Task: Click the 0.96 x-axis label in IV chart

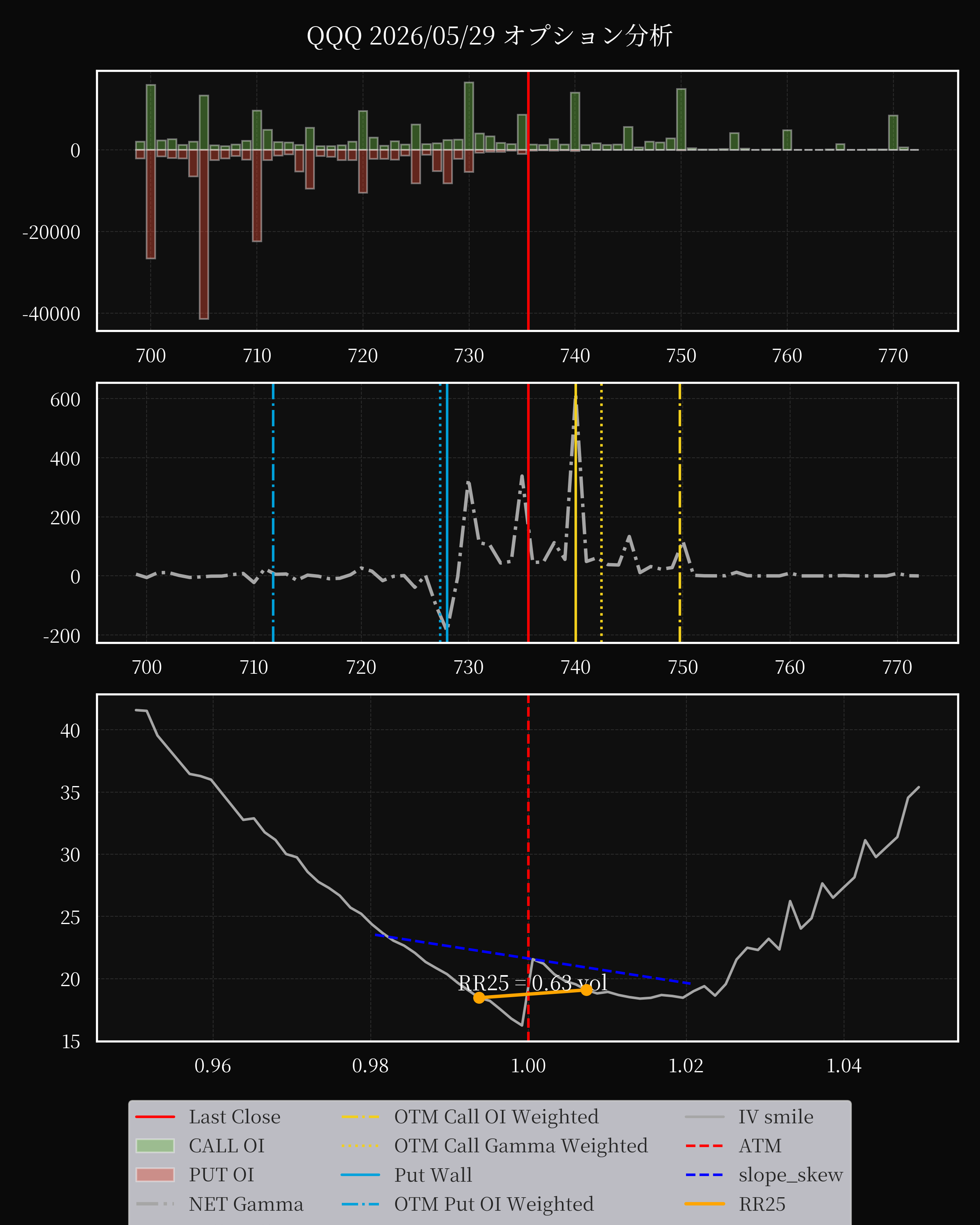Action: click(x=212, y=1065)
